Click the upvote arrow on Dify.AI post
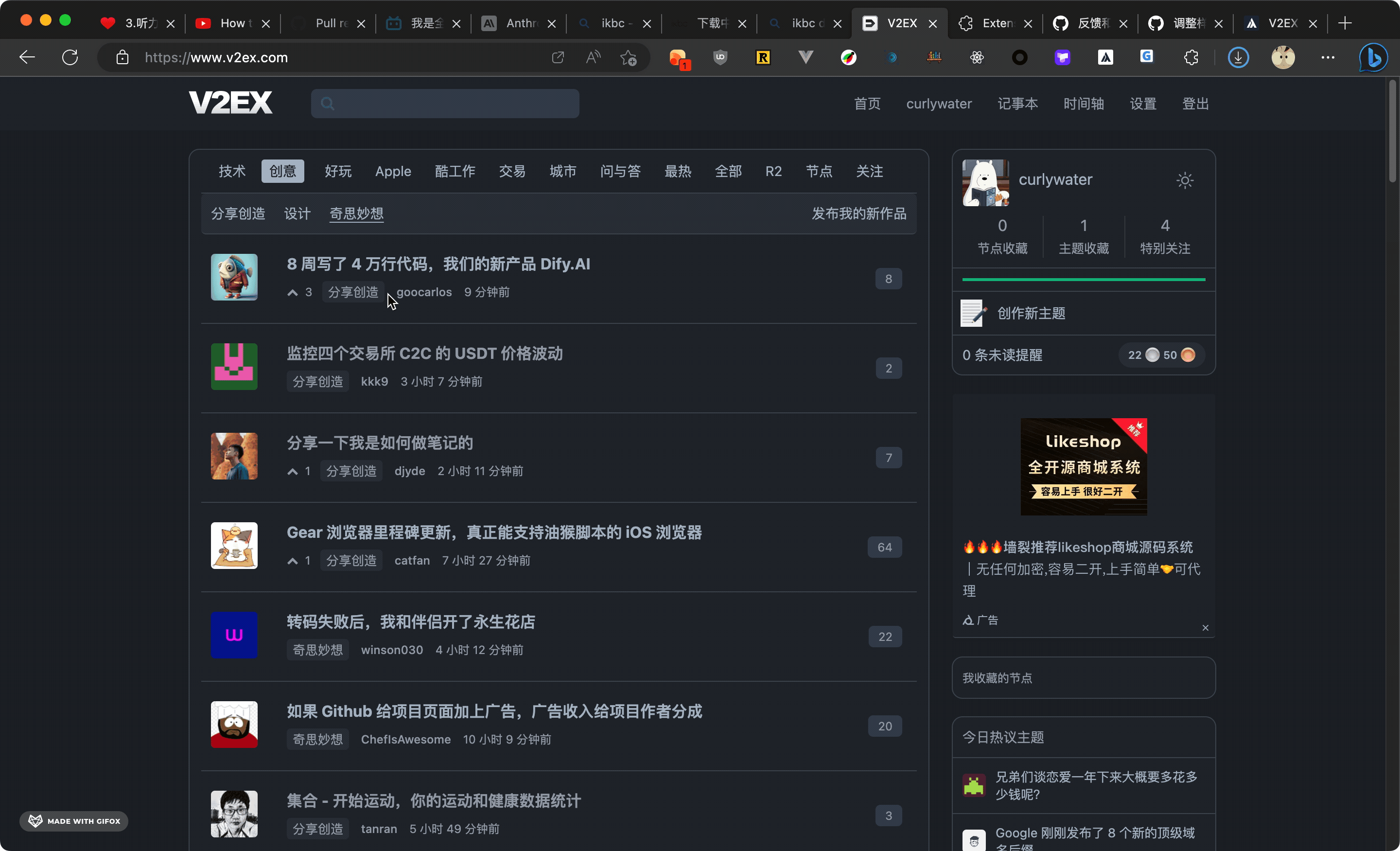 (293, 293)
